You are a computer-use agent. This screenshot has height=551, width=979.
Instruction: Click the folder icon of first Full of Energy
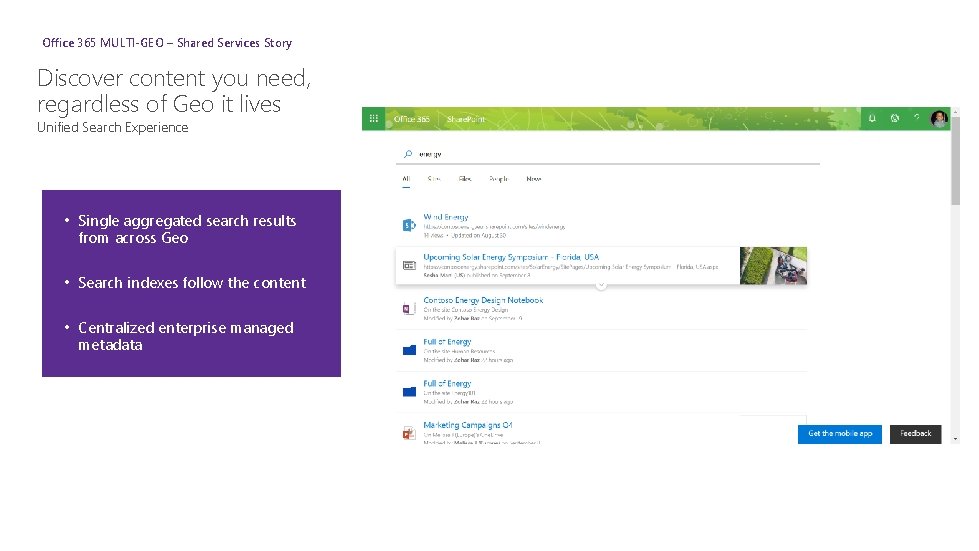point(409,350)
